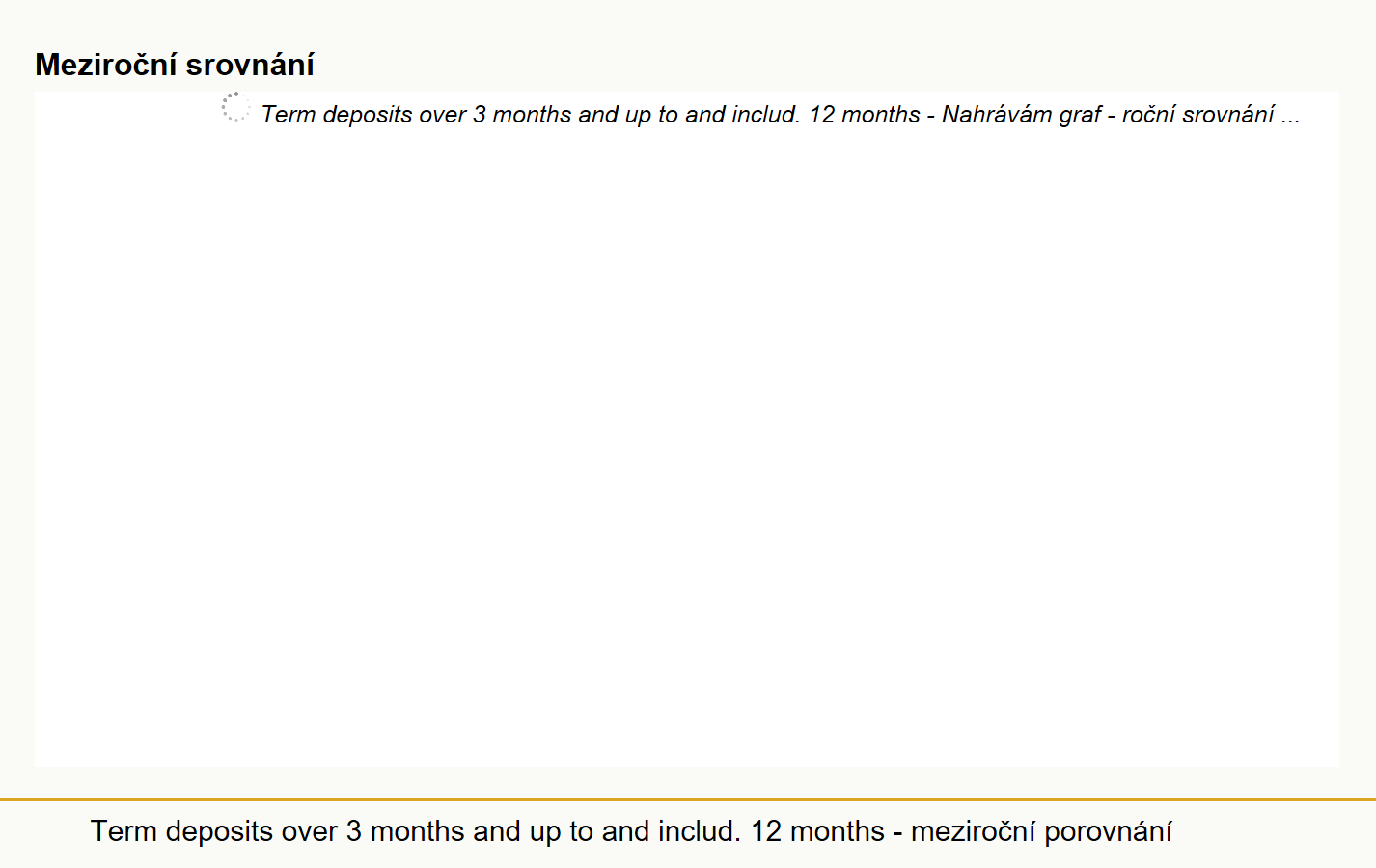Click the footer caption 'meziroční porovnání'
The image size is (1376, 868).
coord(1041,831)
